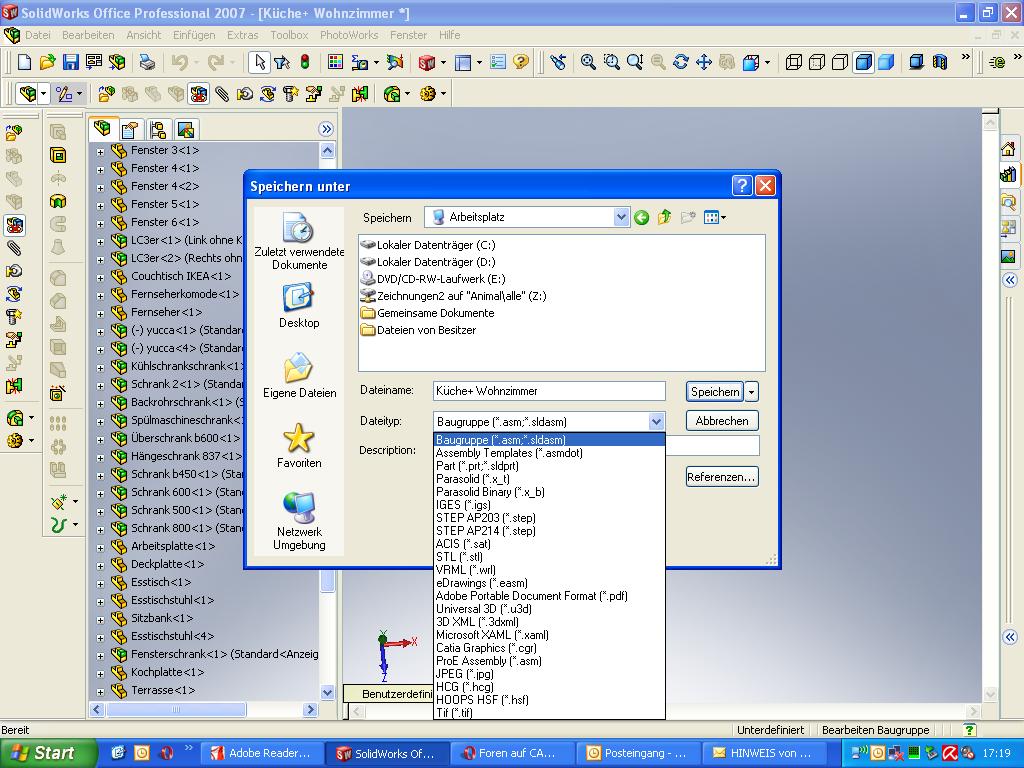Choose Parasolid Binary (*.x_b) file type

pos(549,492)
